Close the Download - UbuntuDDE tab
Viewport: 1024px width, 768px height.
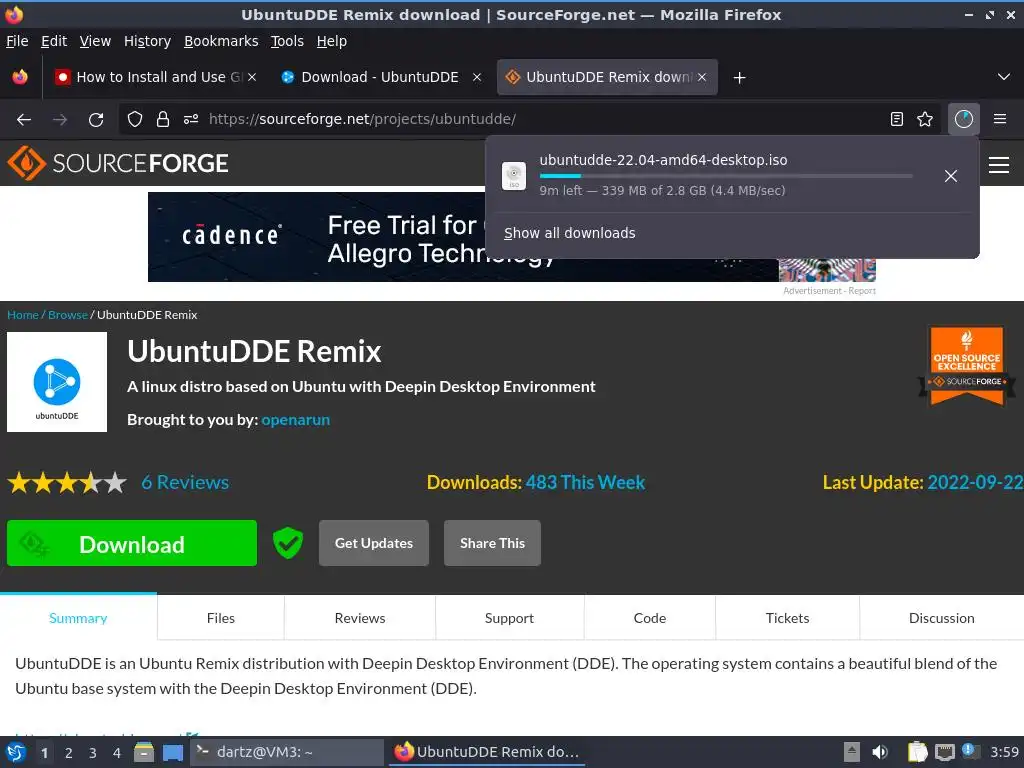click(477, 77)
